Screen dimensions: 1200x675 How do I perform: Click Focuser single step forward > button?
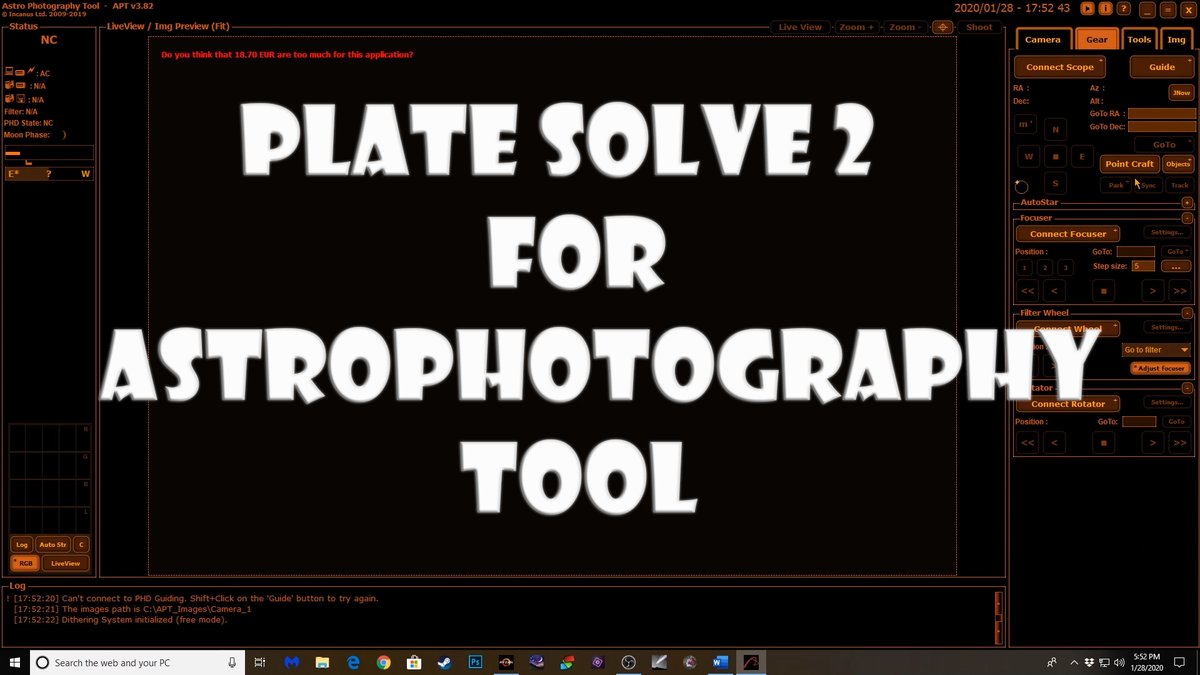click(x=1153, y=291)
